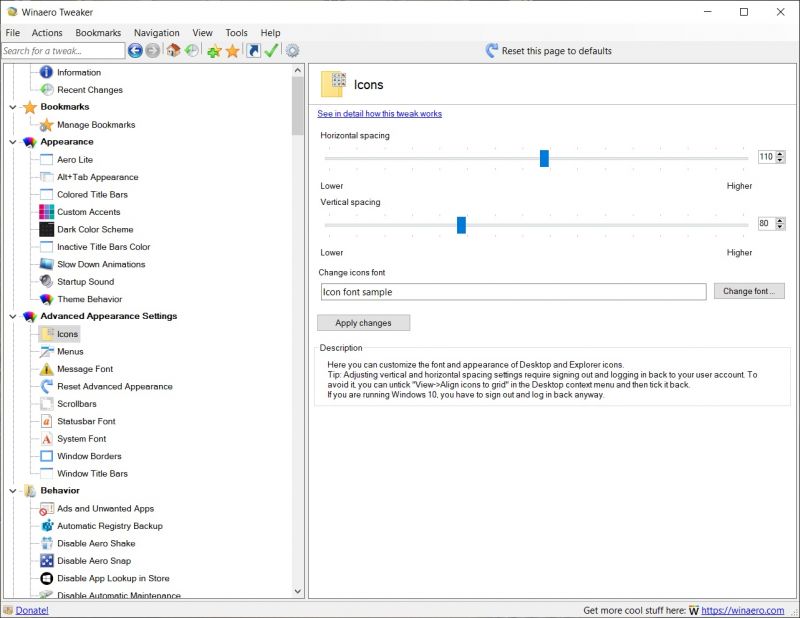This screenshot has height=618, width=800.
Task: Click the Disable App Lookup in Store icon
Action: 46,578
